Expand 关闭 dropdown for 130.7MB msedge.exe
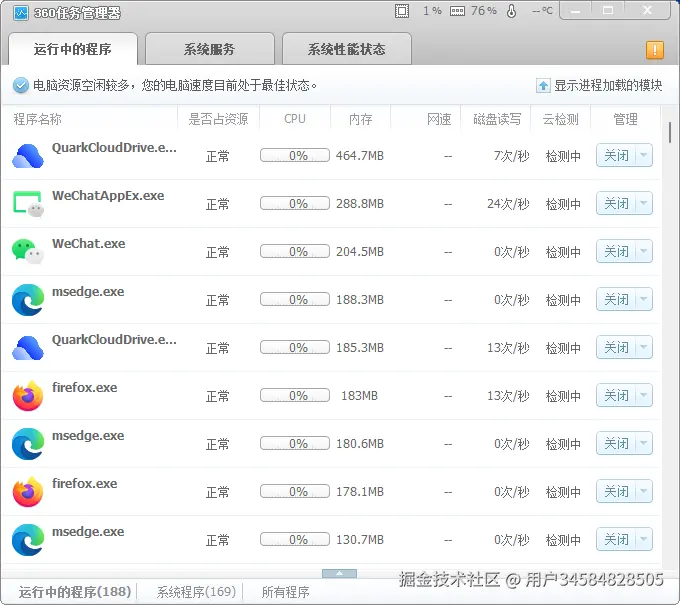 click(x=644, y=540)
